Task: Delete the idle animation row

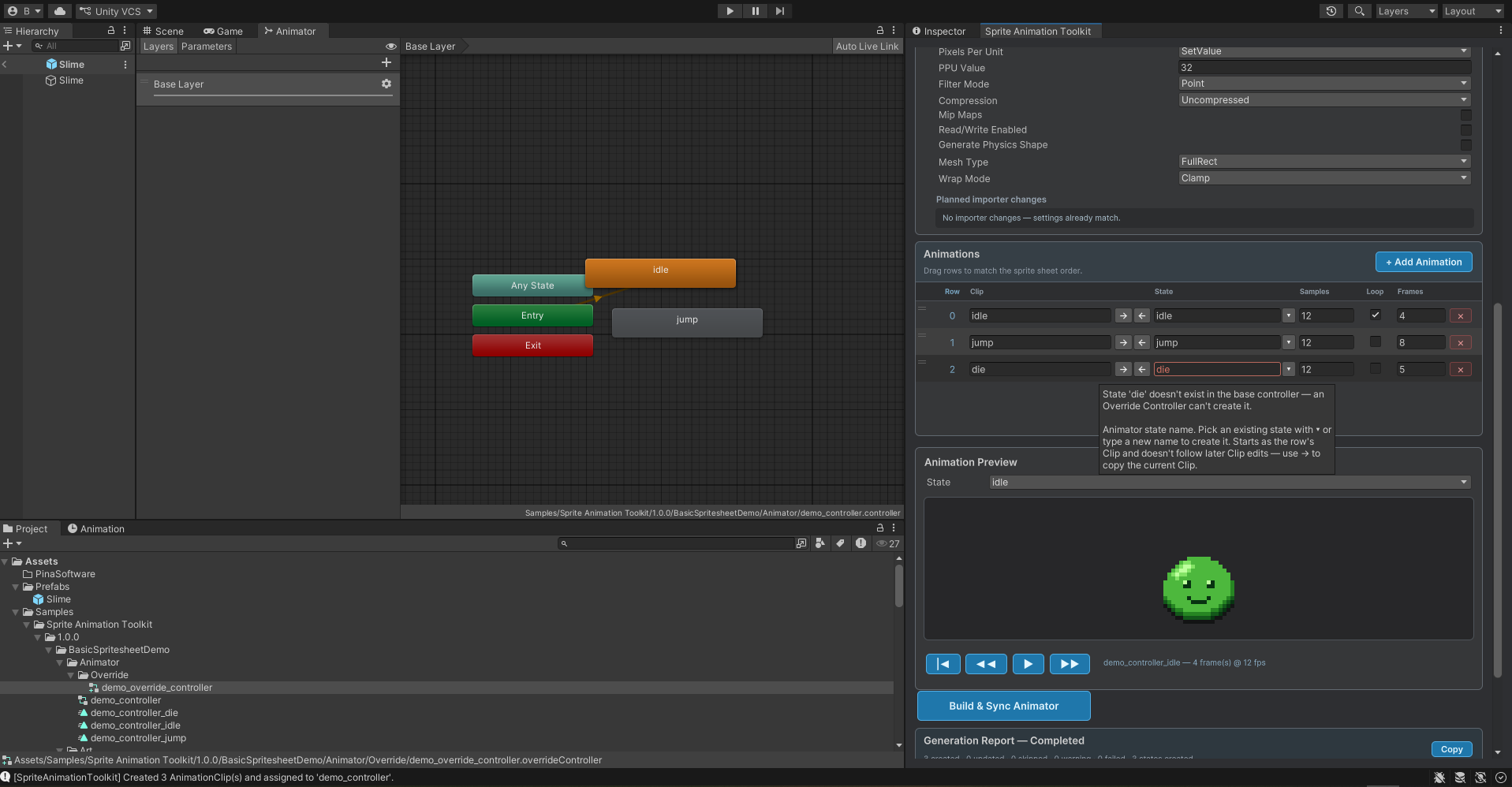Action: tap(1461, 315)
